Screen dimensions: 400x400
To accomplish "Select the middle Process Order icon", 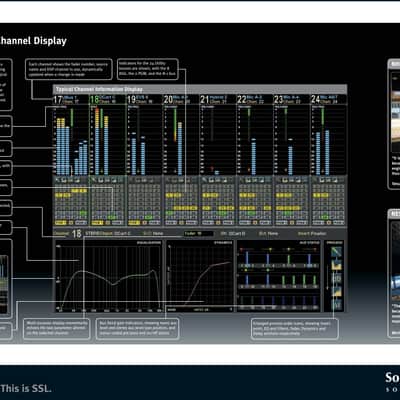I will pos(336,279).
